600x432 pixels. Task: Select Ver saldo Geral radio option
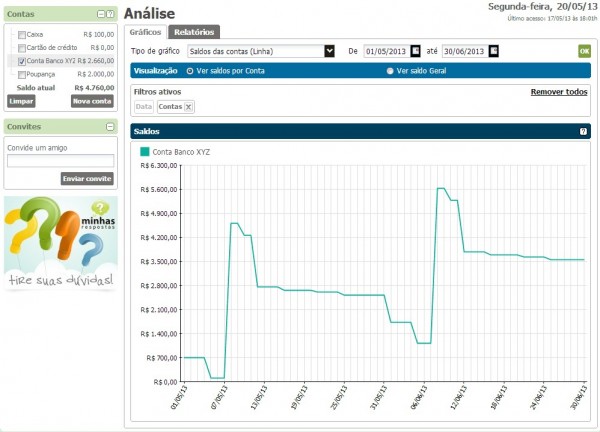pos(390,71)
